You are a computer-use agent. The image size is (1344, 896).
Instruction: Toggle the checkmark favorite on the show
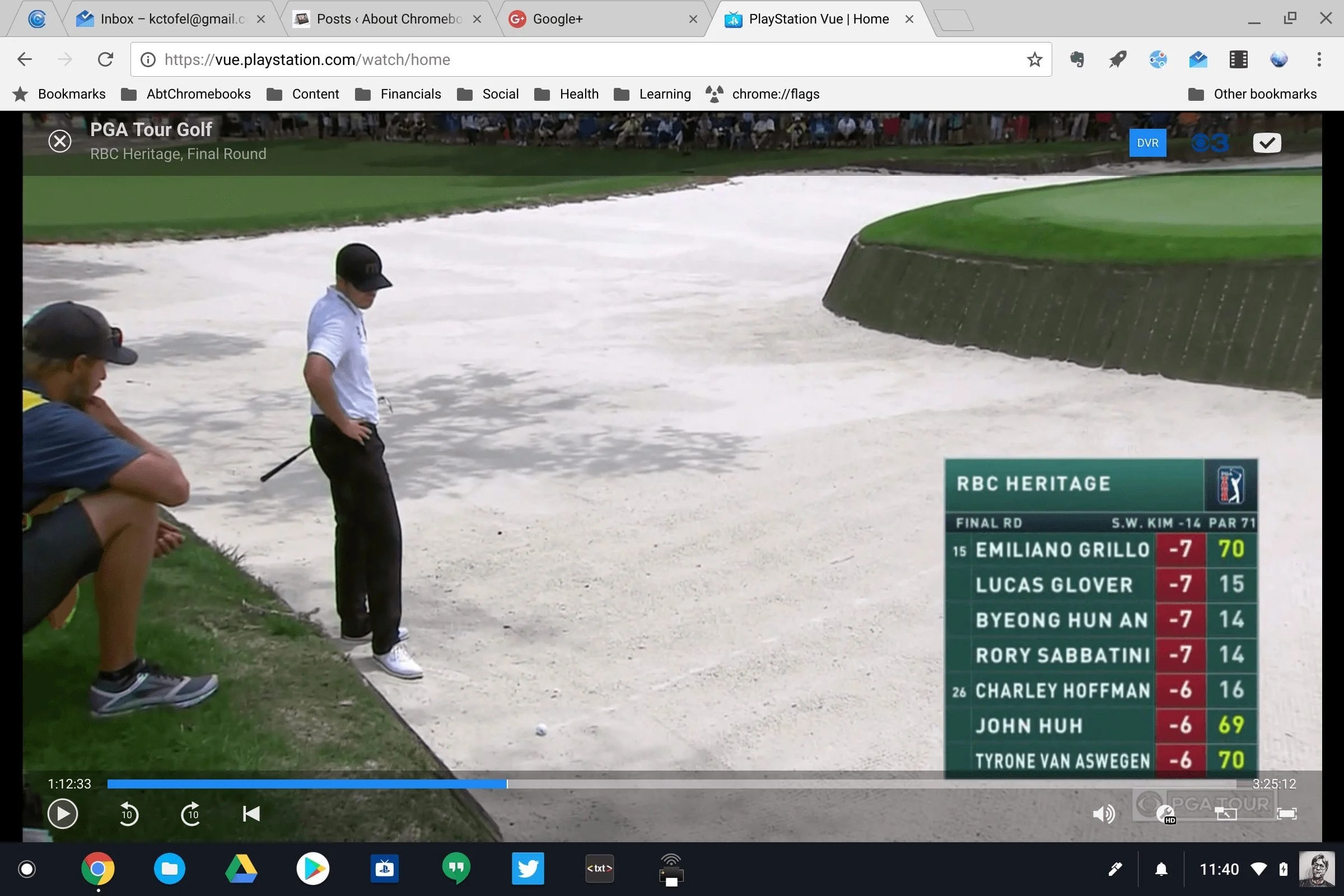coord(1266,143)
